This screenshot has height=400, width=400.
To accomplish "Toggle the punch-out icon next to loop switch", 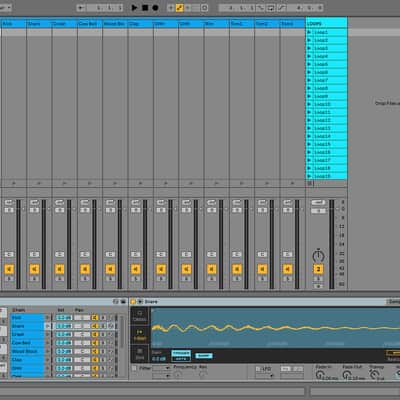I will click(x=282, y=8).
